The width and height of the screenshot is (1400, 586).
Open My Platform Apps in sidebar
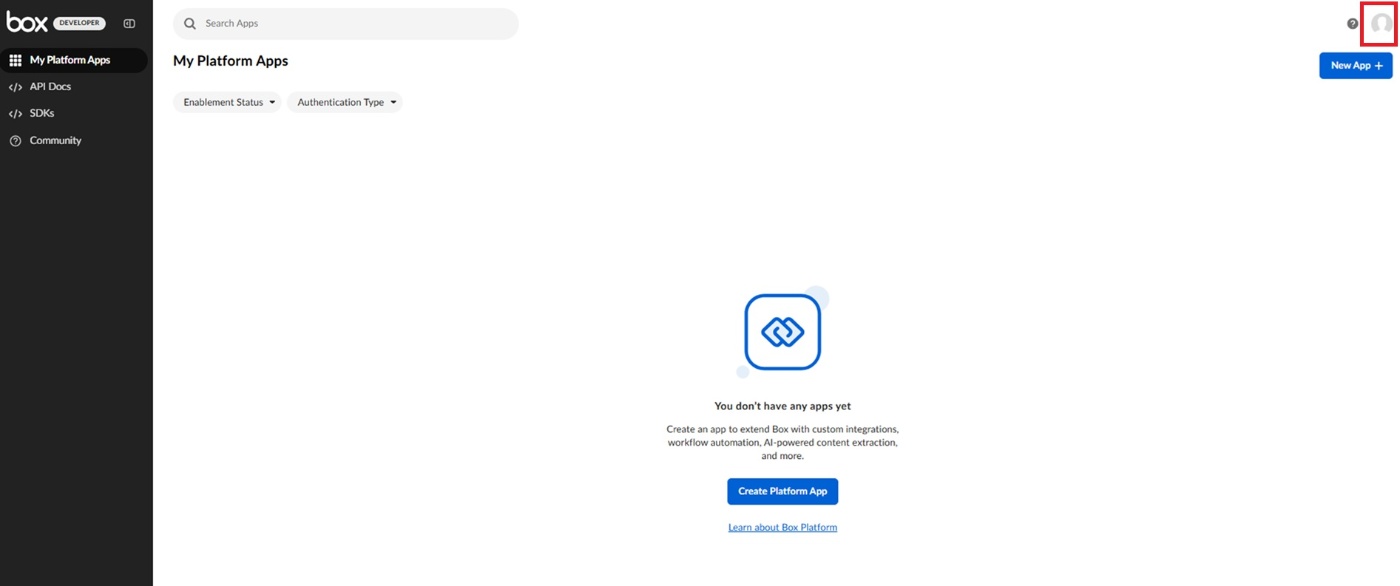coord(74,60)
